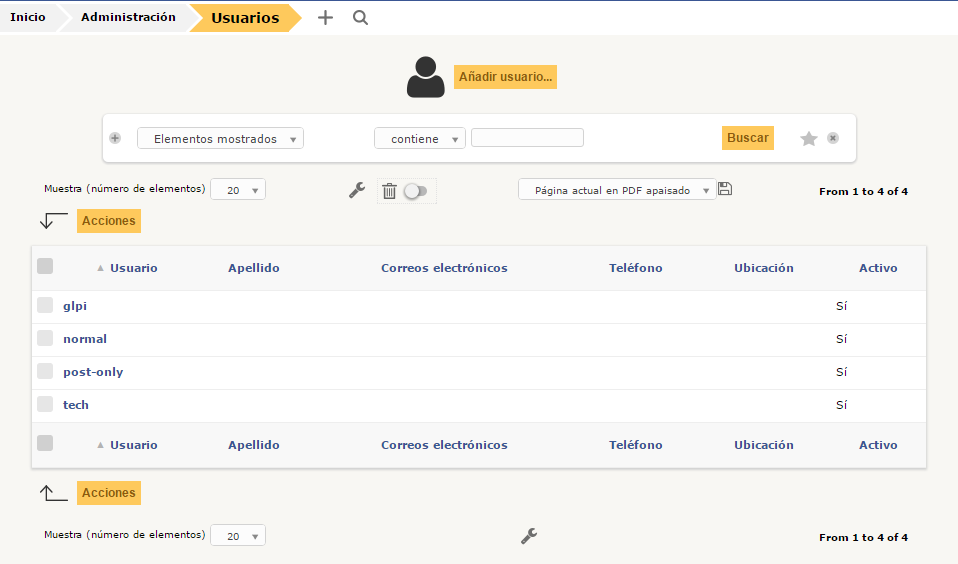The width and height of the screenshot is (958, 564).
Task: Open the PDF apaisado export dropdown
Action: coord(617,190)
